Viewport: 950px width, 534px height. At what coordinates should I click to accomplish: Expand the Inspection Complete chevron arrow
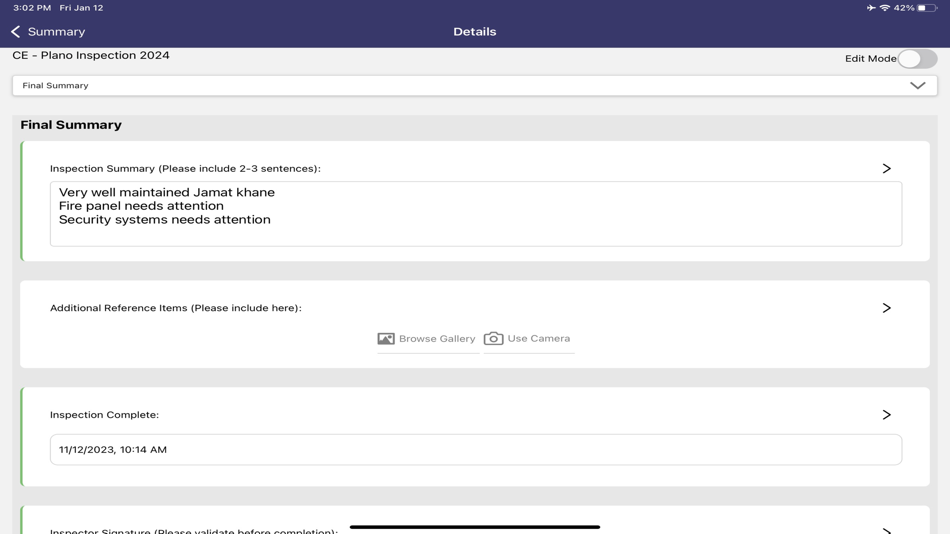click(x=886, y=415)
